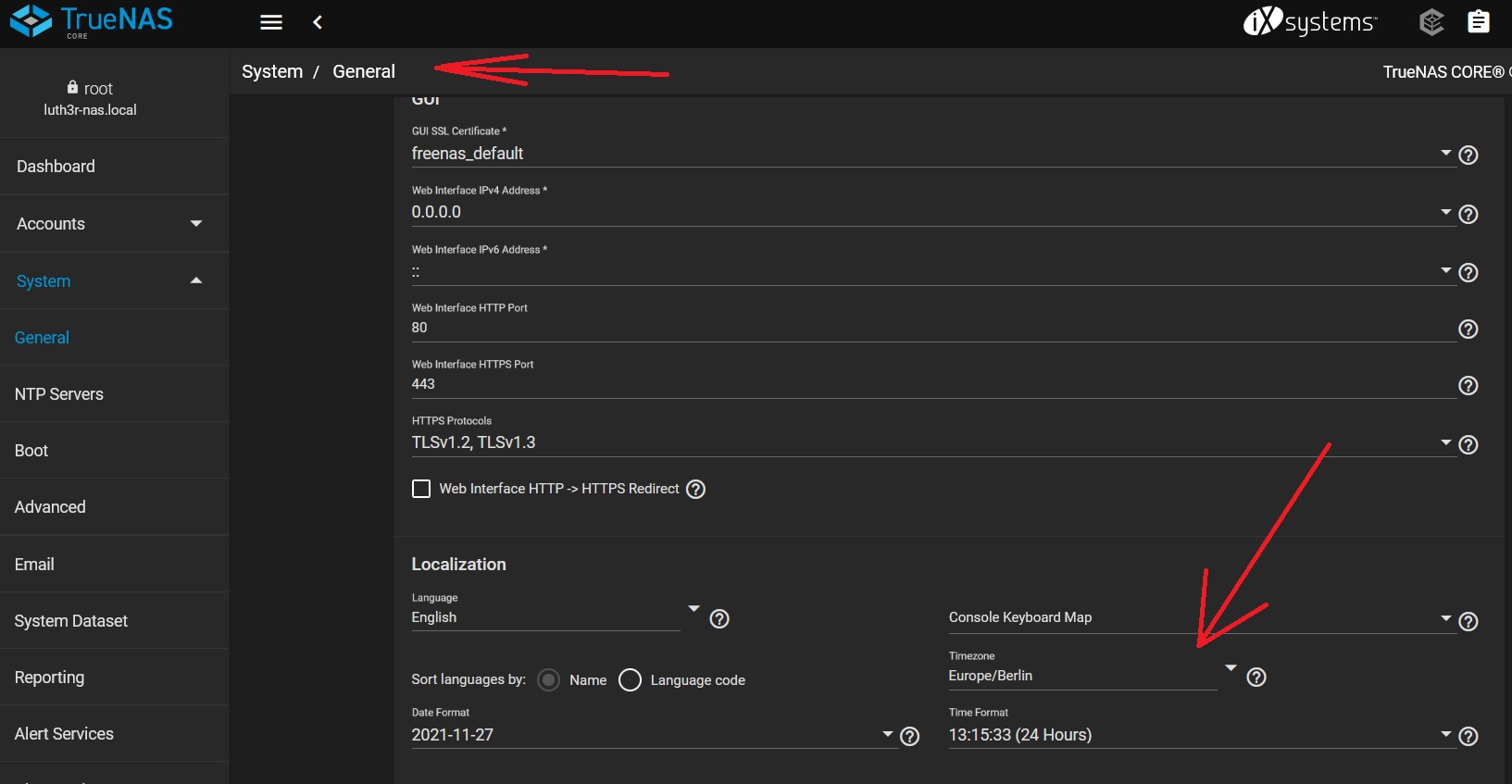Click General in the breadcrumb
The image size is (1512, 784).
pos(364,71)
